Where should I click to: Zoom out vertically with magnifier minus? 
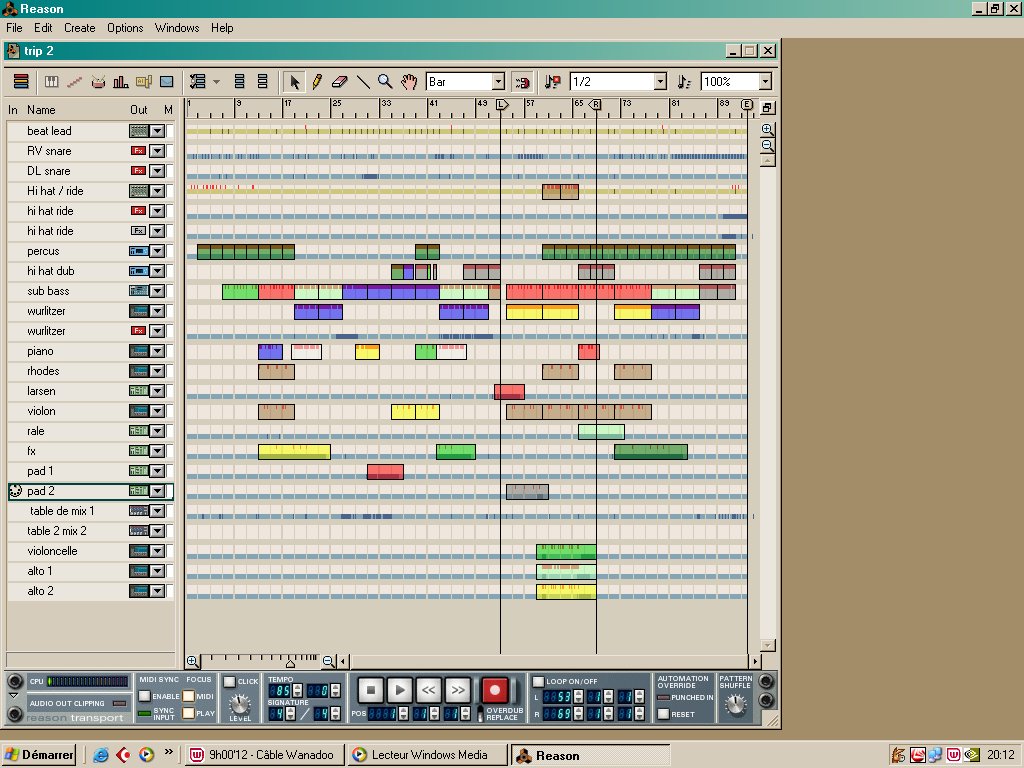[767, 145]
